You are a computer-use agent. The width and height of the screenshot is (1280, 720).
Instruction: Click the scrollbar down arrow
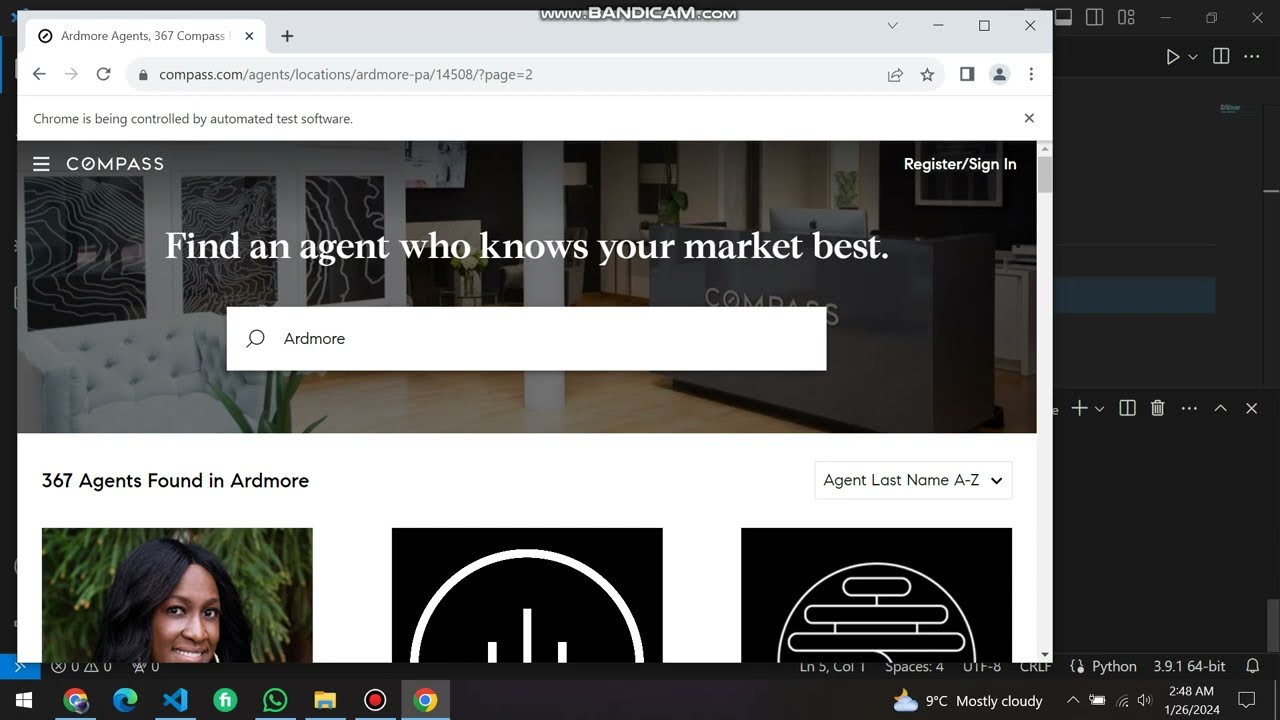point(1045,654)
